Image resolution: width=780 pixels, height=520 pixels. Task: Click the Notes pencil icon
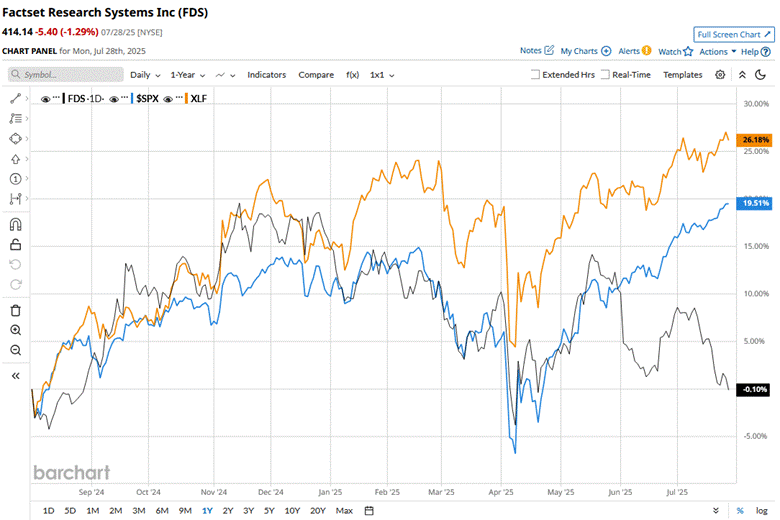point(549,50)
